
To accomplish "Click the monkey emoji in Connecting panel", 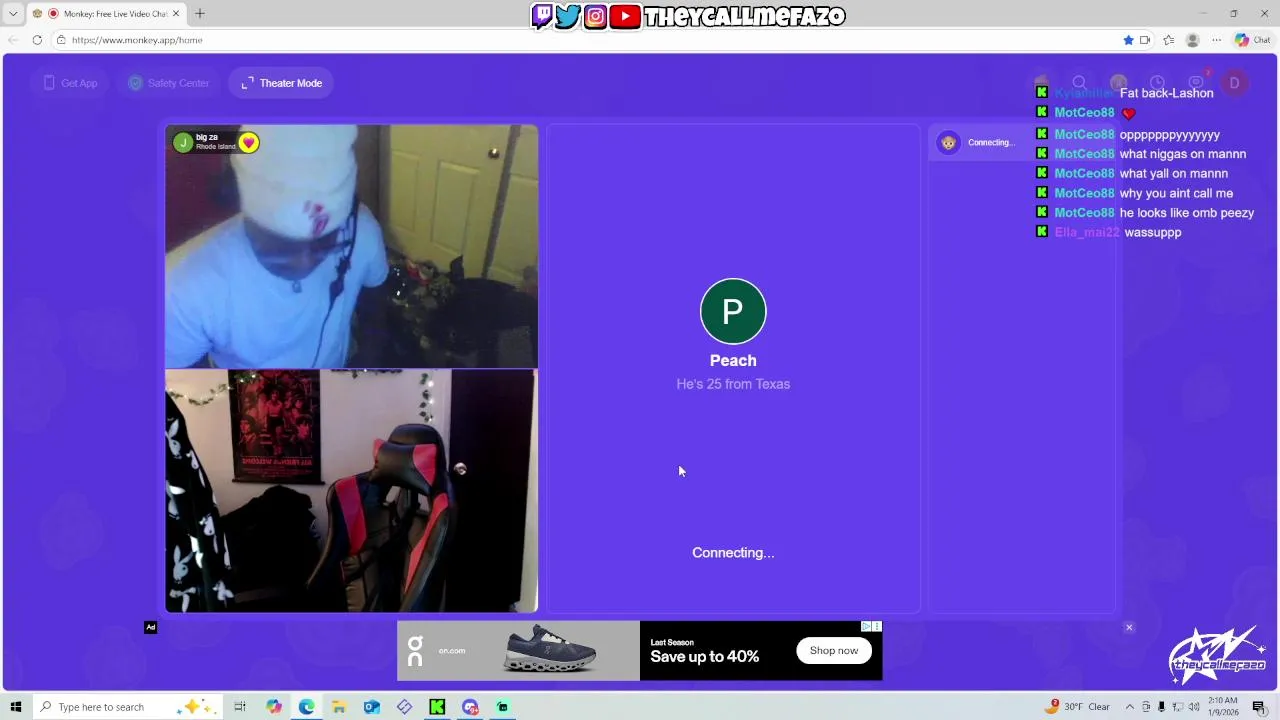I will click(x=948, y=142).
